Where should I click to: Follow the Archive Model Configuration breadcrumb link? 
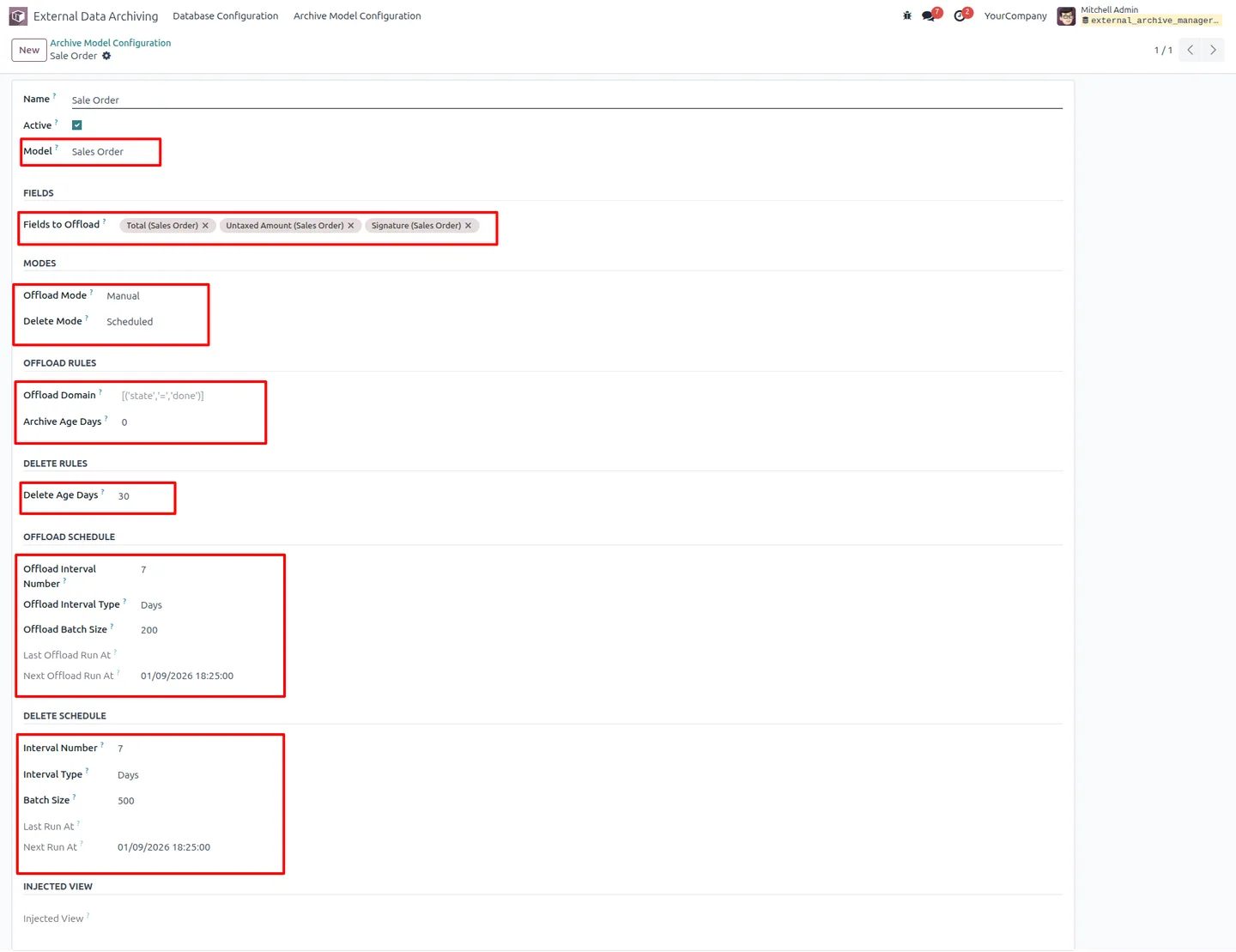[110, 43]
